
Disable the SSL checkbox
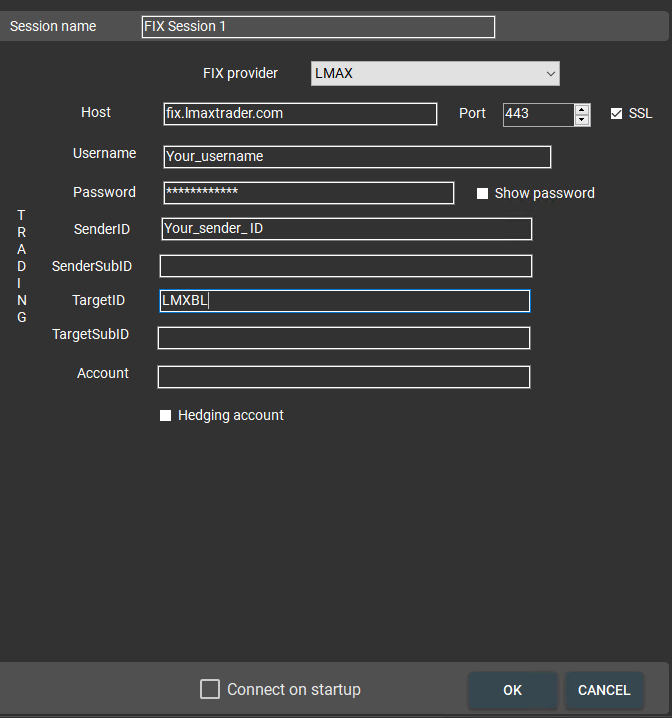coord(616,114)
